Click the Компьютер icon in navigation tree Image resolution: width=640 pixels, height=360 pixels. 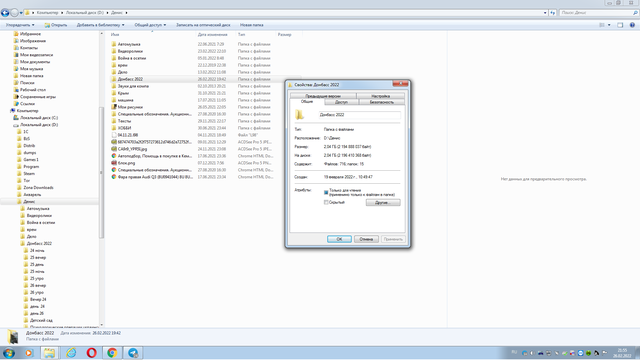[13, 111]
